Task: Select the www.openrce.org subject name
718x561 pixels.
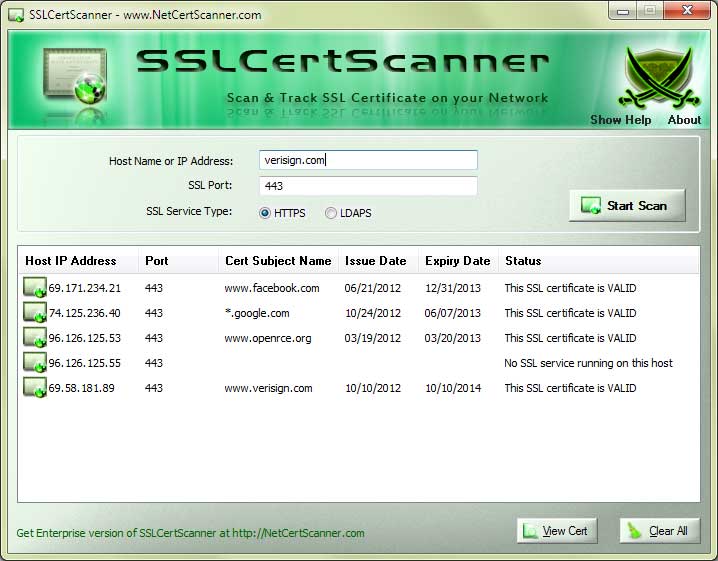Action: [268, 338]
